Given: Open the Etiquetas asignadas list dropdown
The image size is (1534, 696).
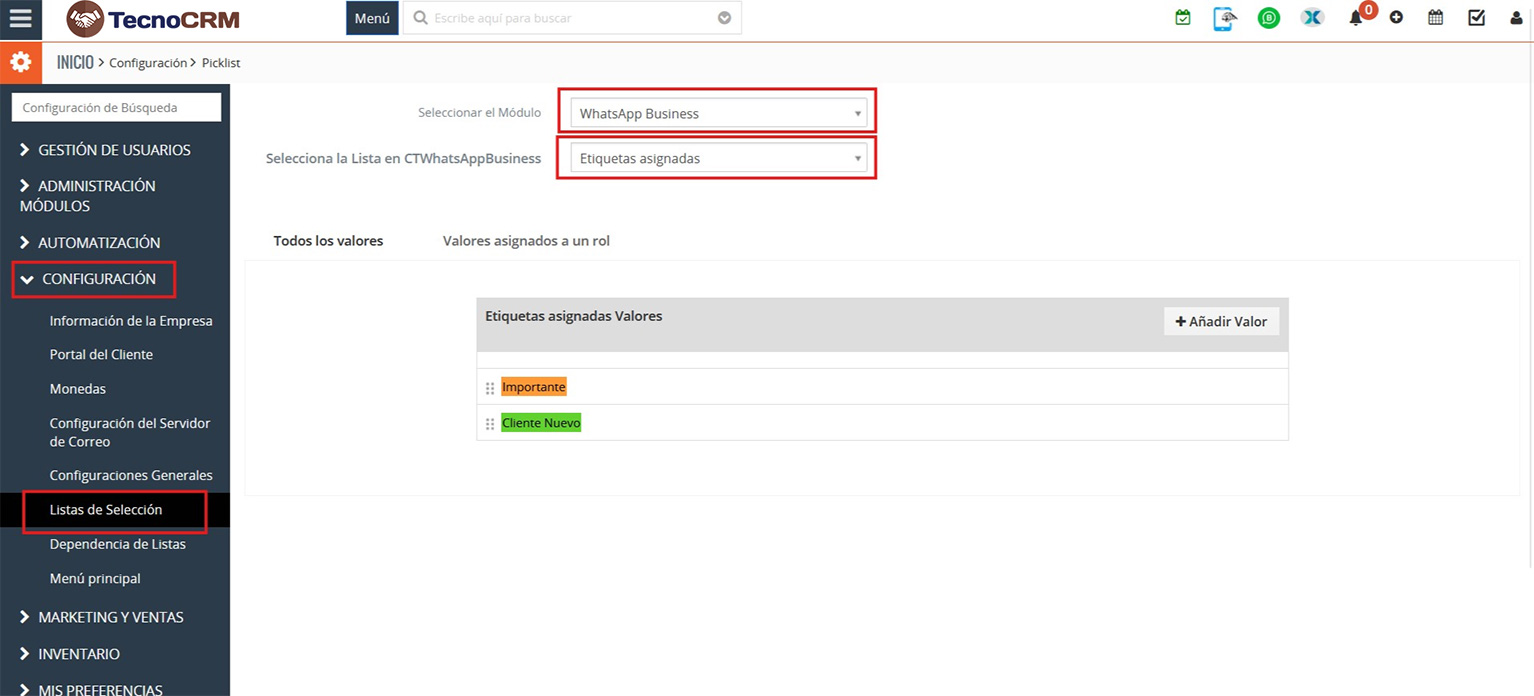Looking at the screenshot, I should (x=717, y=159).
